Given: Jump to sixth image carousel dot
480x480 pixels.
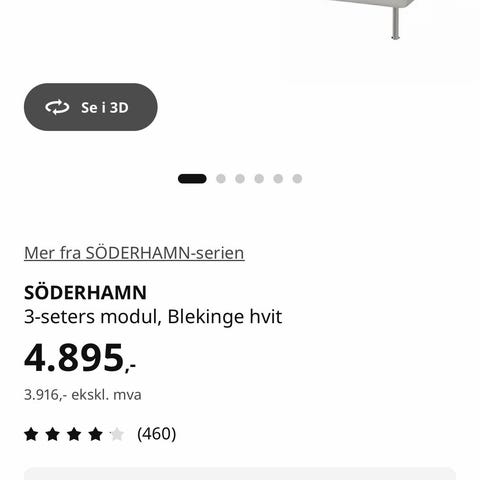Looking at the screenshot, I should click(x=297, y=179).
